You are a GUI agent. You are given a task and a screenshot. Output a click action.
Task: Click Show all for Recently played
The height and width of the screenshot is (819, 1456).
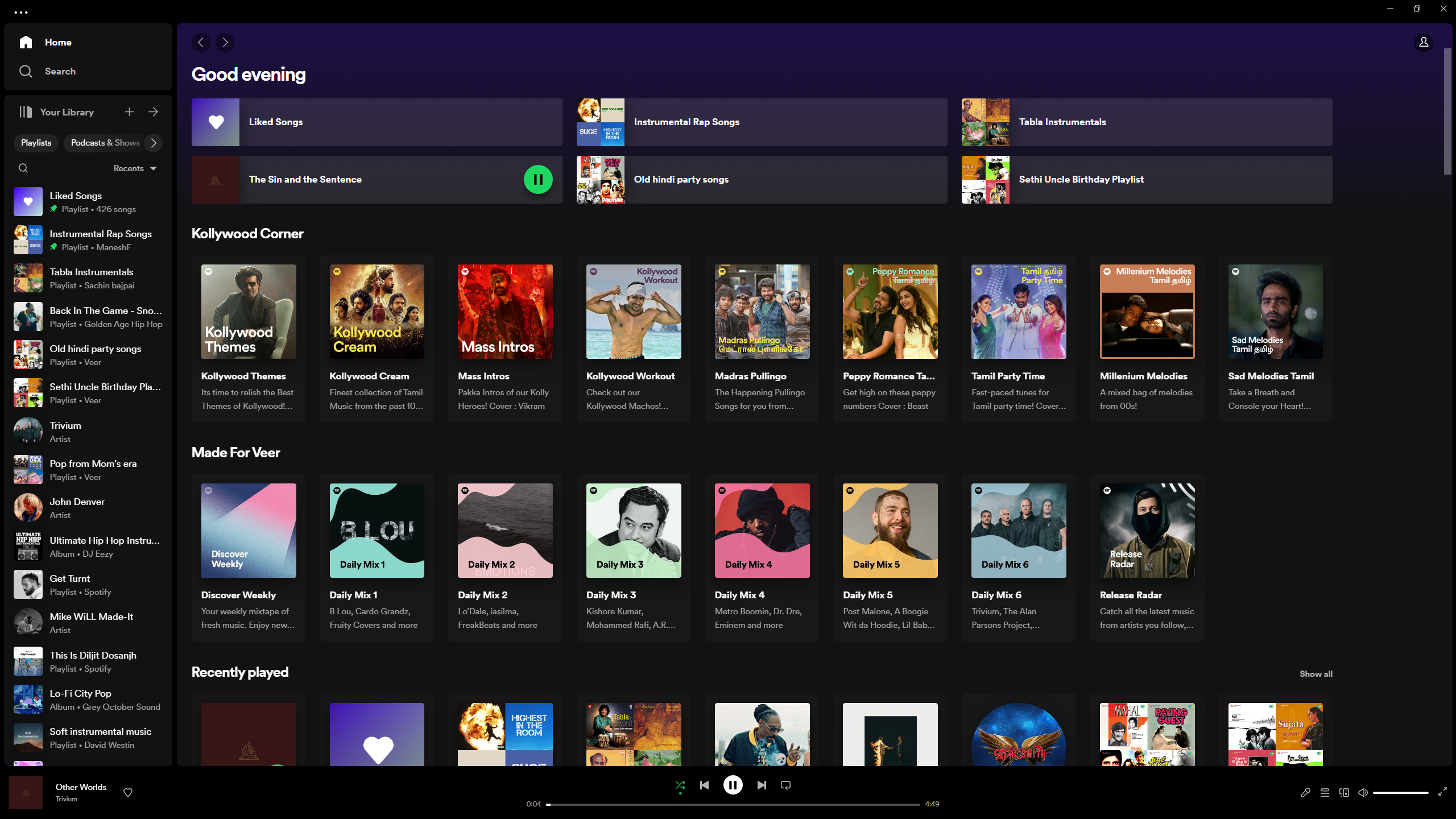point(1316,674)
